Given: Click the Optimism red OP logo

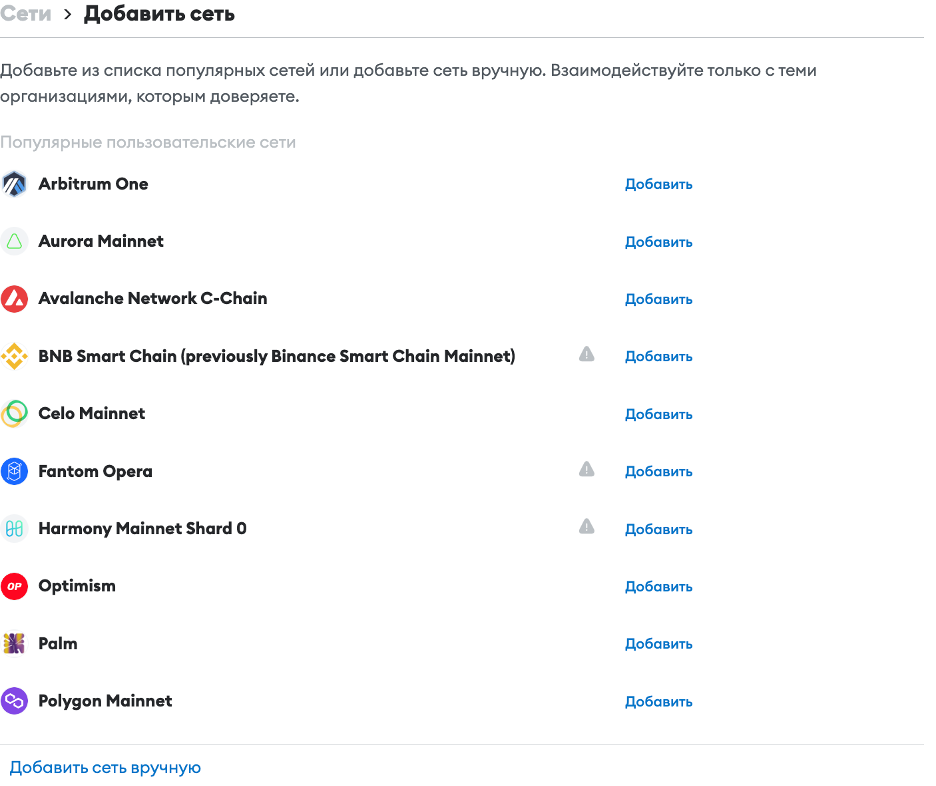Looking at the screenshot, I should coord(14,586).
